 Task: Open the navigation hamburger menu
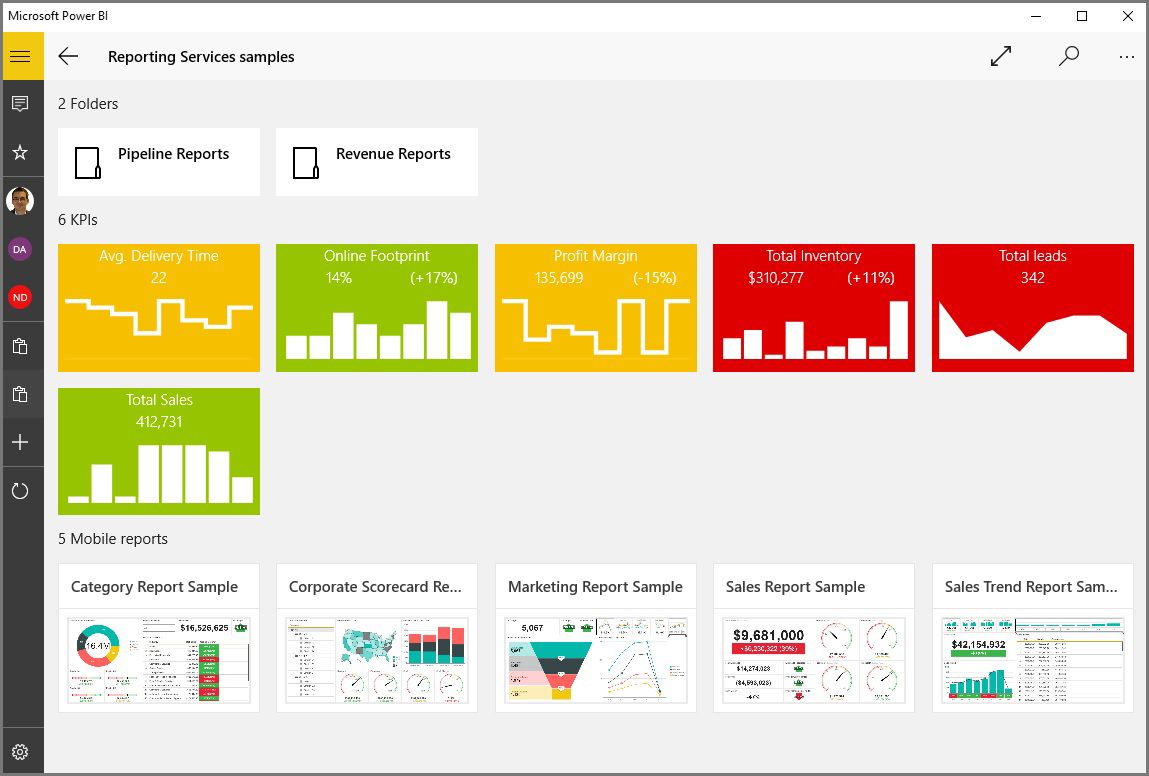tap(21, 55)
